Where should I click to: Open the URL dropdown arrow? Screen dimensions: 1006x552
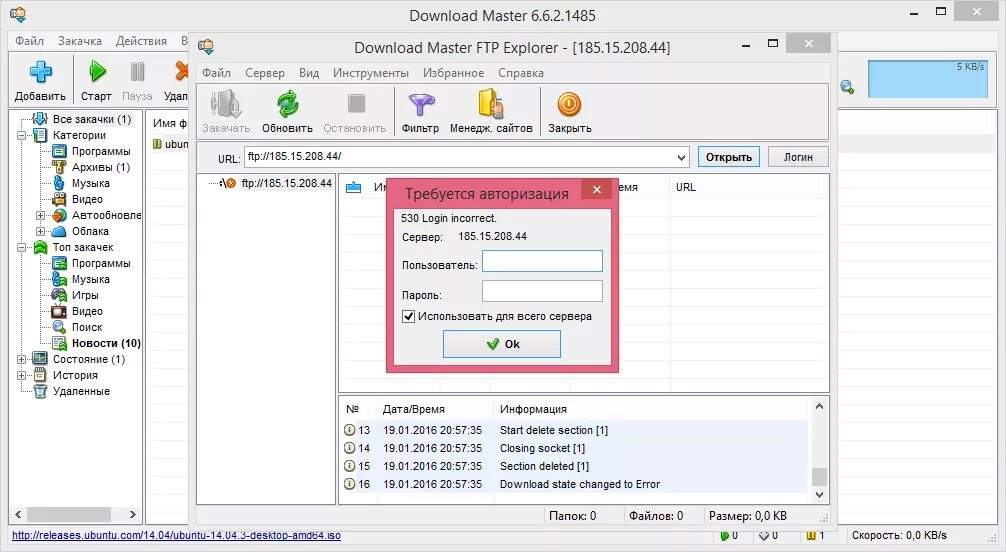click(681, 157)
